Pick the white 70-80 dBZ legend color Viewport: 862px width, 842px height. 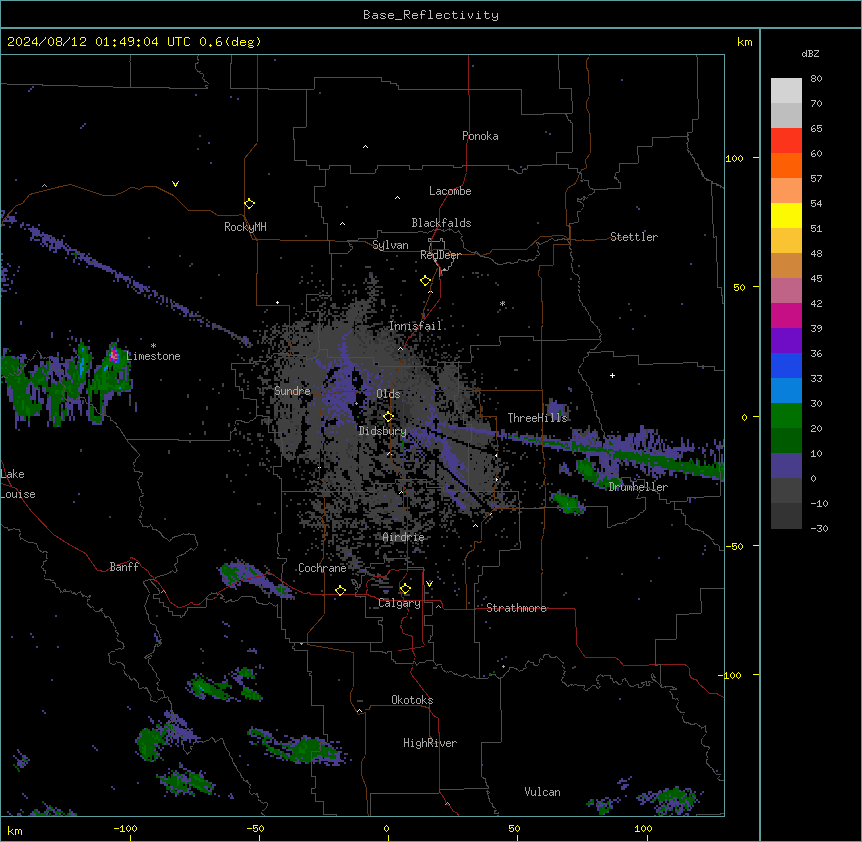[786, 91]
